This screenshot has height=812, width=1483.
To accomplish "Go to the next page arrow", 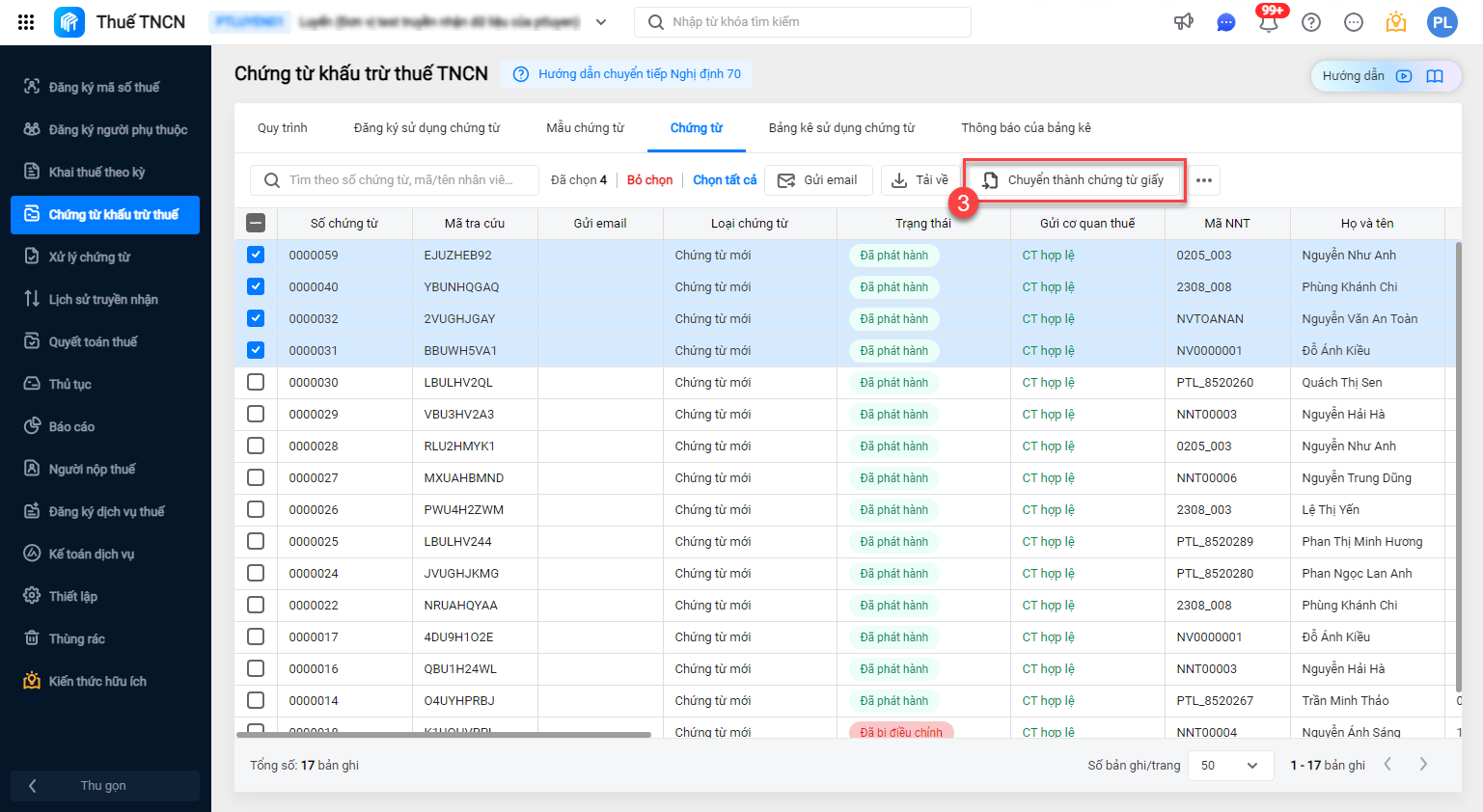I will tap(1422, 765).
